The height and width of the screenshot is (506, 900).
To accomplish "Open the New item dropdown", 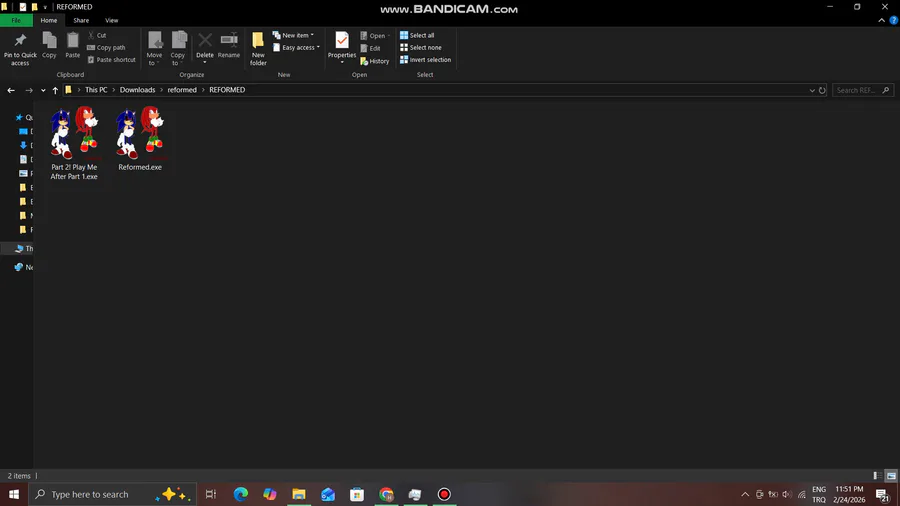I will coord(293,36).
